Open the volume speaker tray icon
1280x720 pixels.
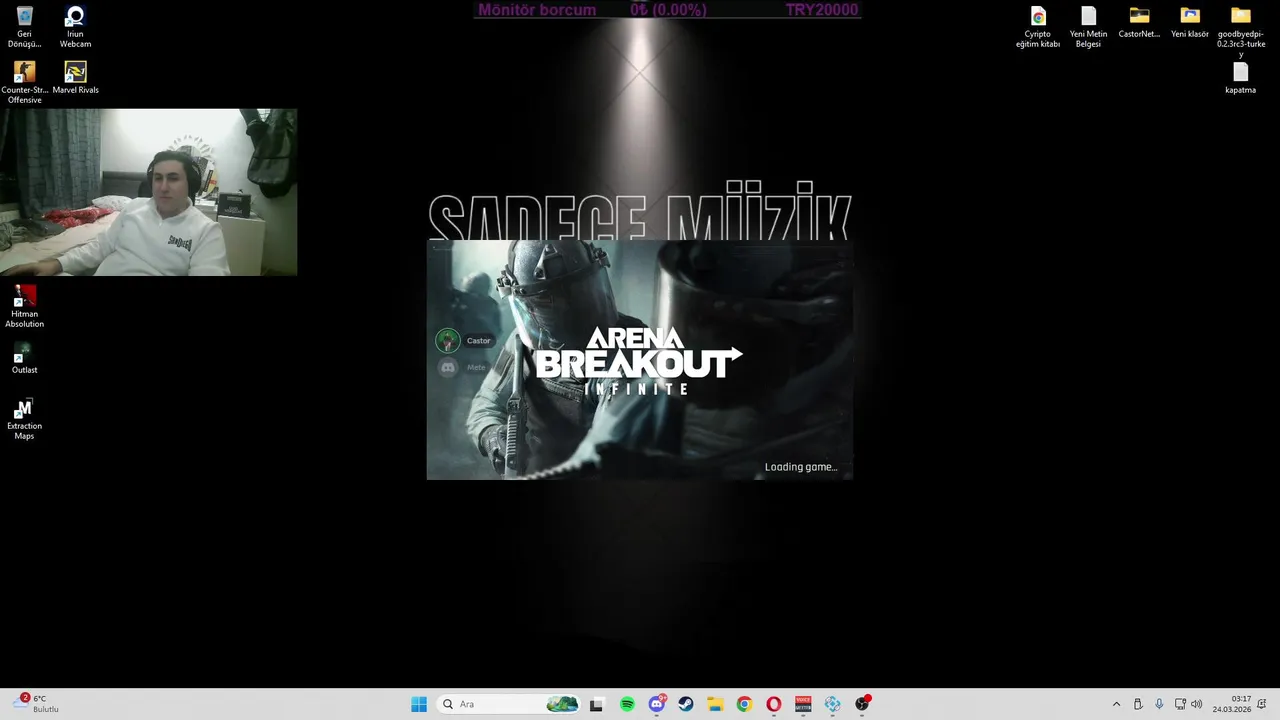(1196, 704)
